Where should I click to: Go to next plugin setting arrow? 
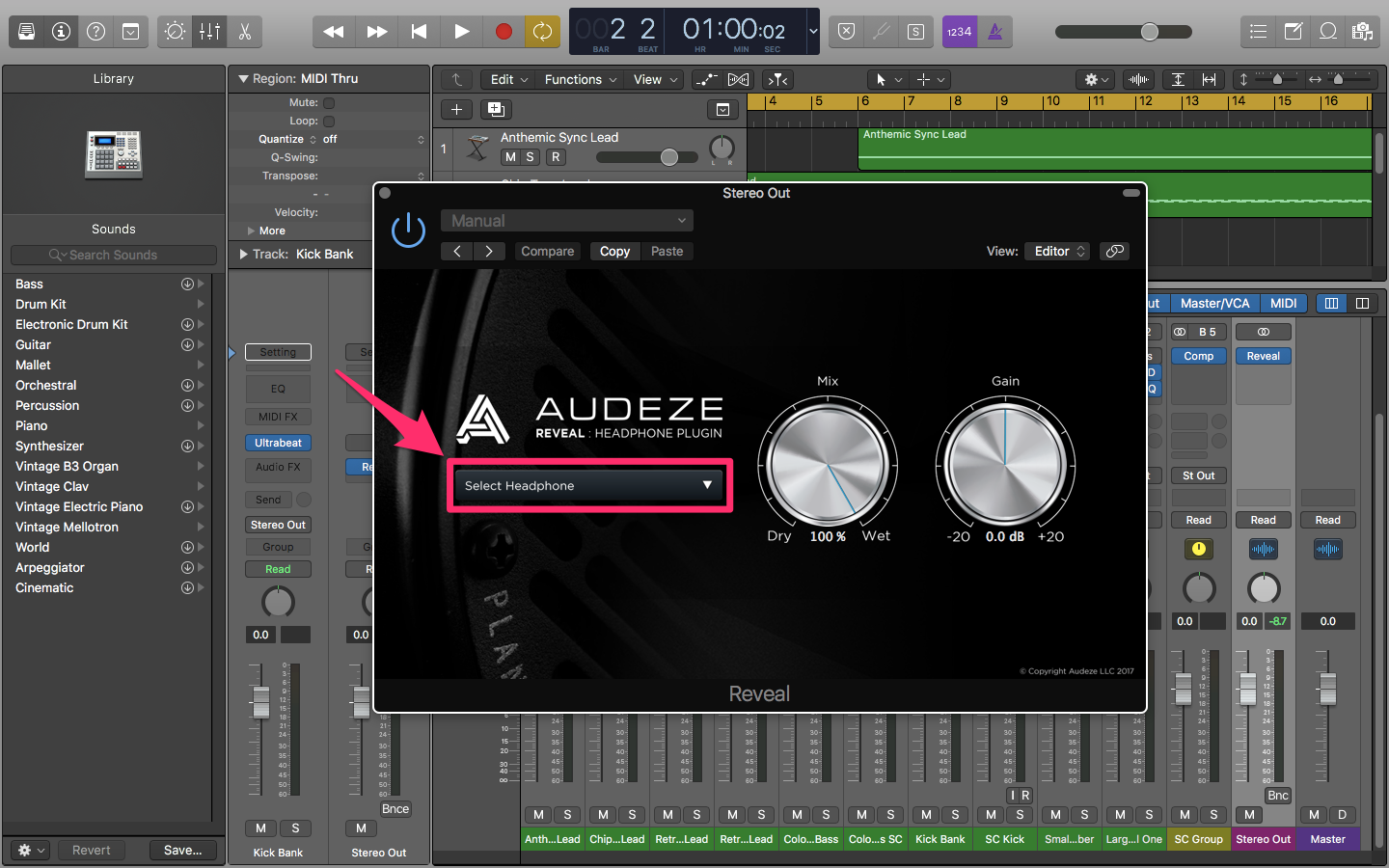pos(489,251)
